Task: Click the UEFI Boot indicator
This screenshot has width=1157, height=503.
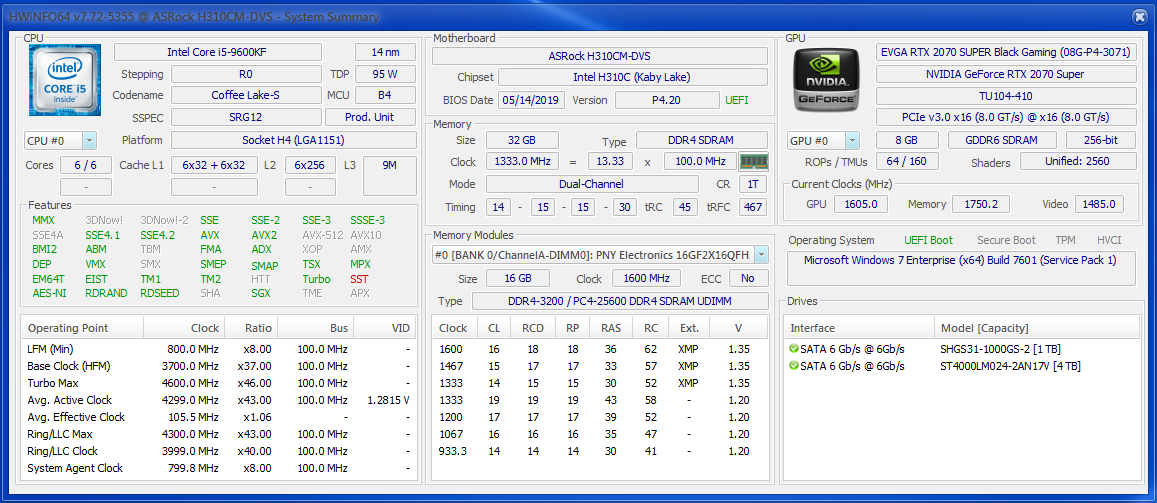Action: point(928,240)
